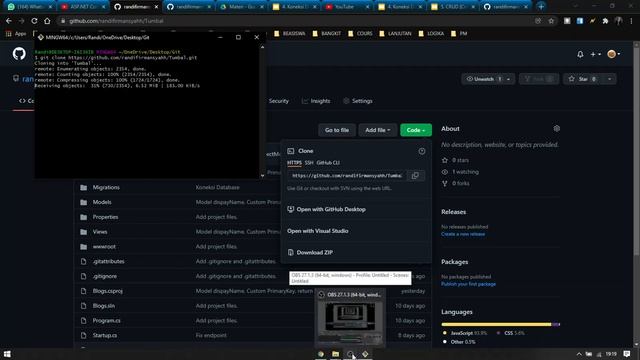Click the CSS language entry
The image size is (640, 360).
pyautogui.click(x=510, y=333)
